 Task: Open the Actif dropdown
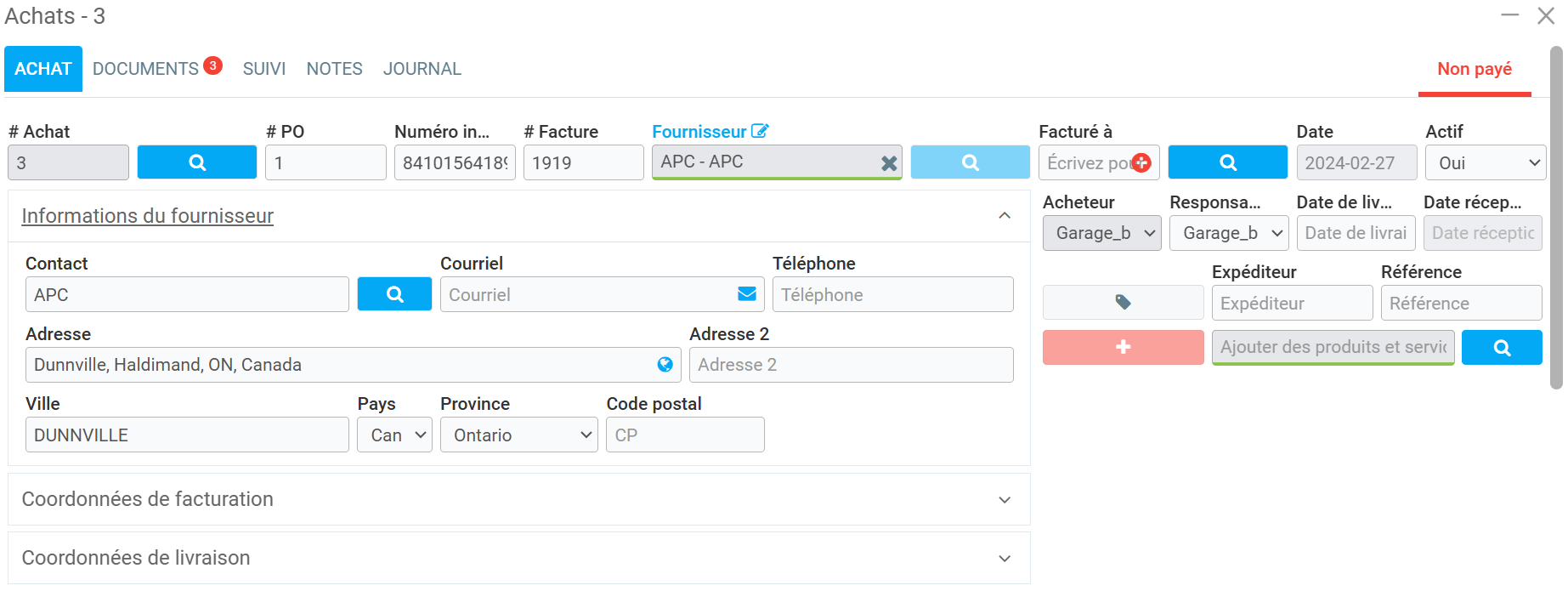[x=1485, y=162]
